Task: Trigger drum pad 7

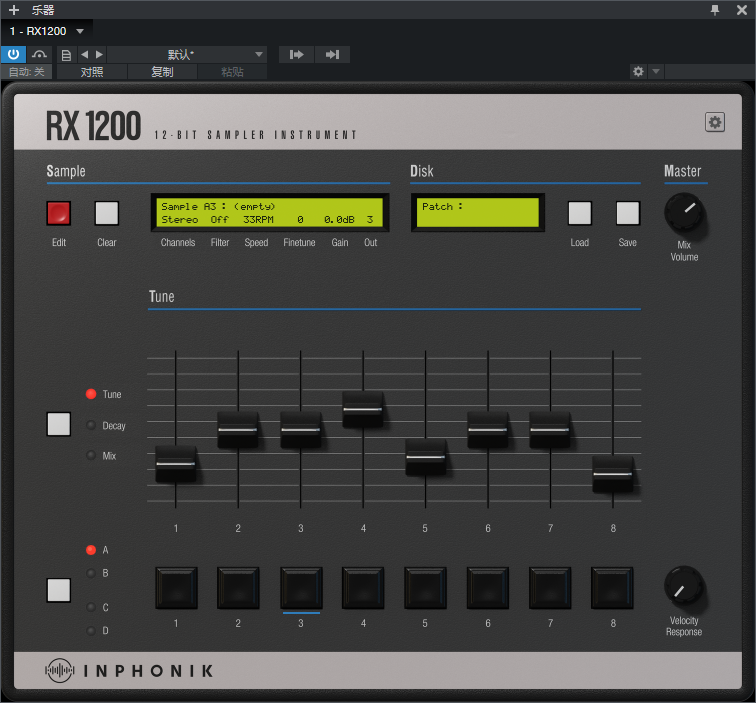Action: tap(550, 588)
